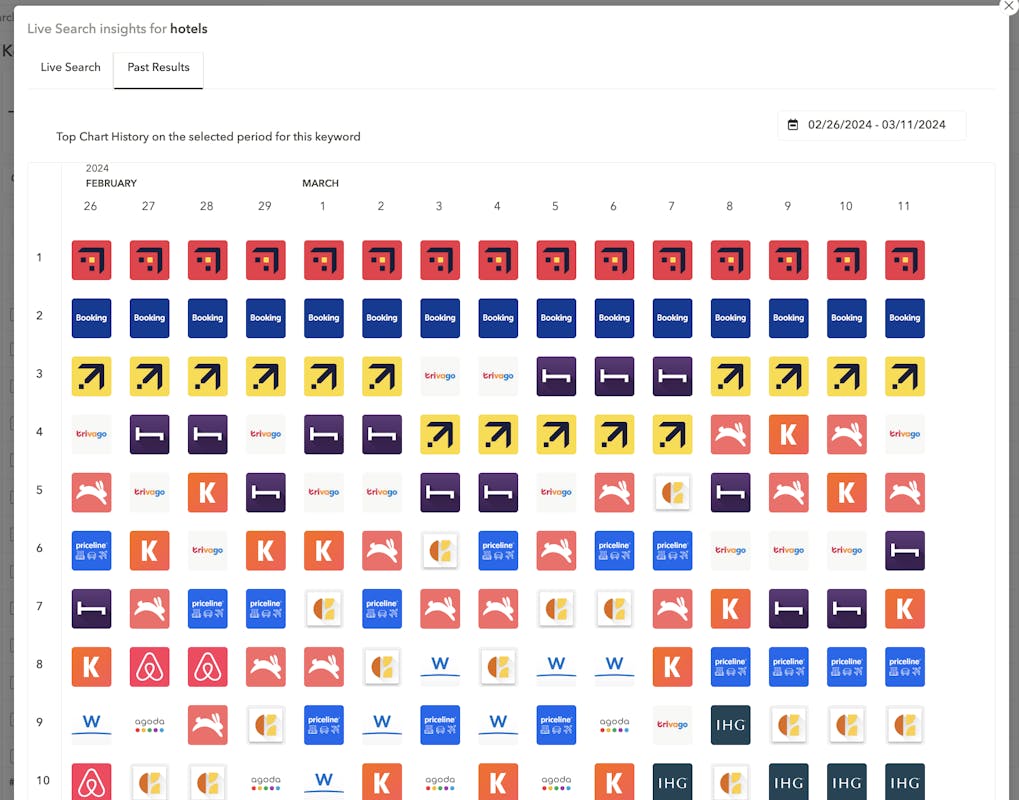Screen dimensions: 1019x800
Task: Open the date range picker
Action: [x=872, y=125]
